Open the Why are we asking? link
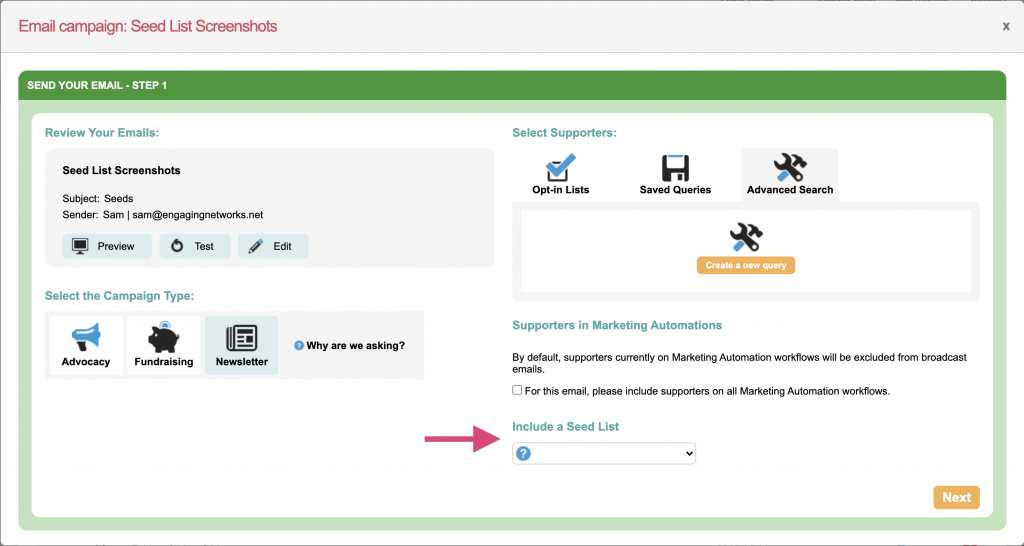Screen dimensions: 1024x546 click(x=355, y=346)
